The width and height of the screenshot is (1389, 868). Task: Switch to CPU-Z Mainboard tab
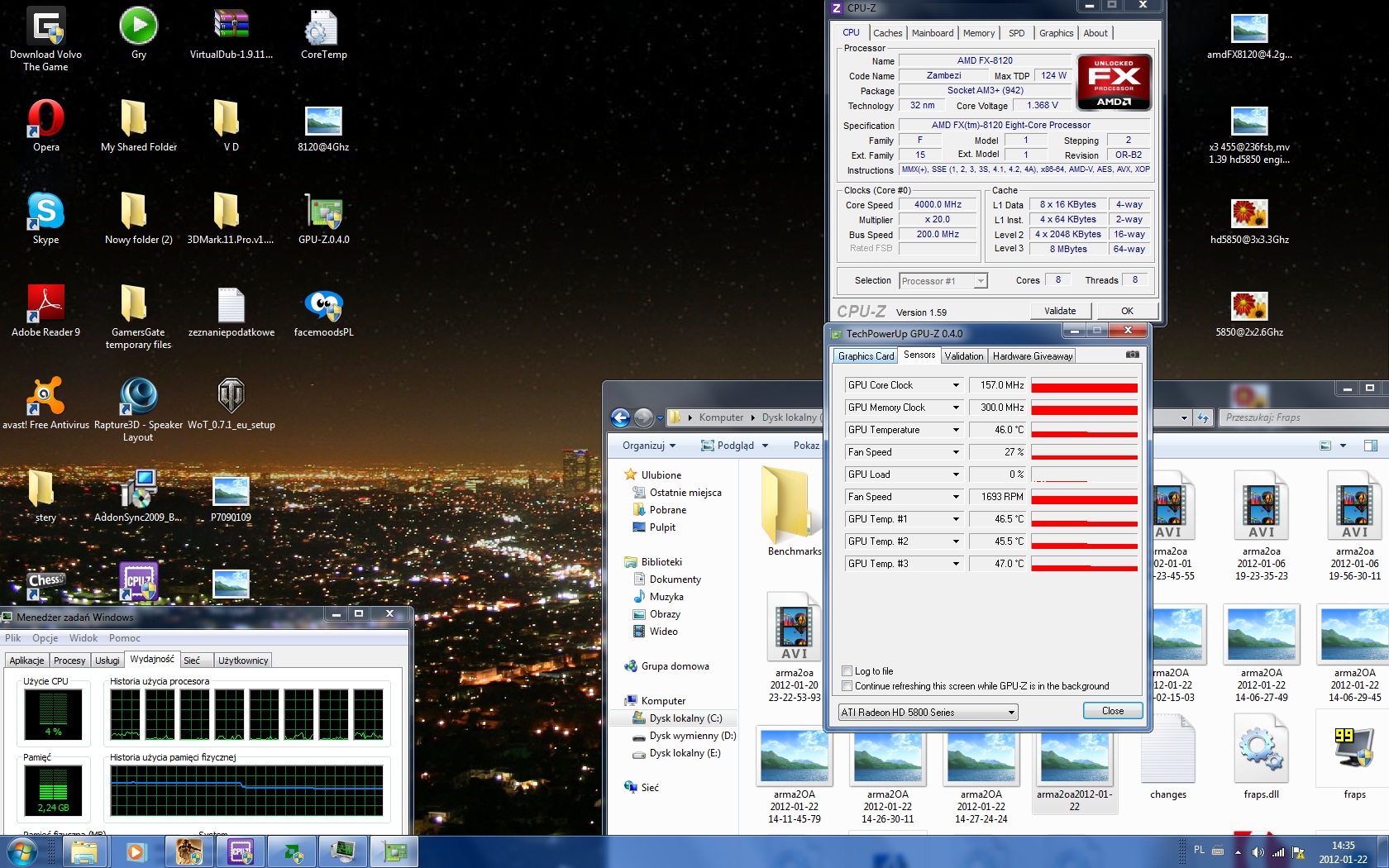pyautogui.click(x=933, y=33)
